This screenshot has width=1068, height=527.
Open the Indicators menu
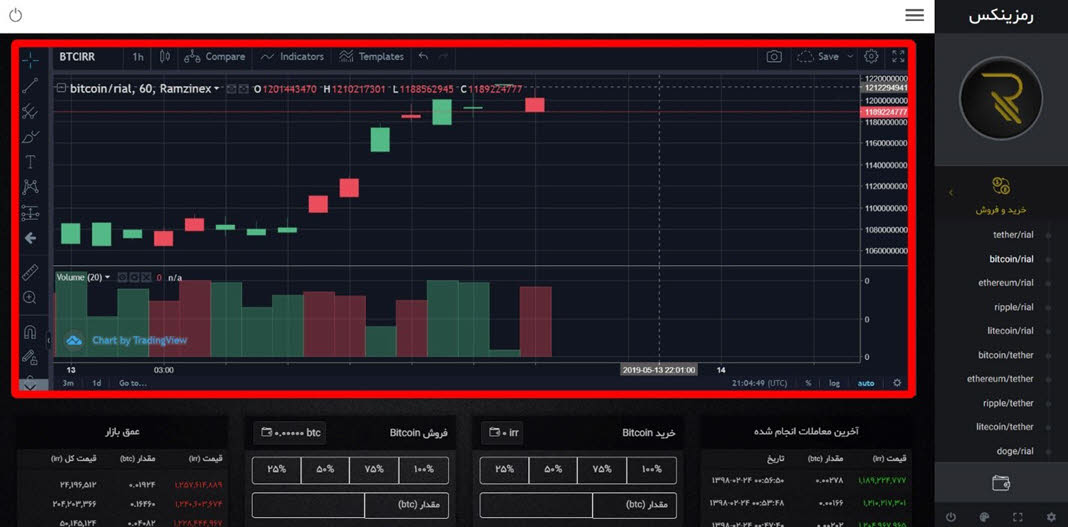tap(292, 57)
